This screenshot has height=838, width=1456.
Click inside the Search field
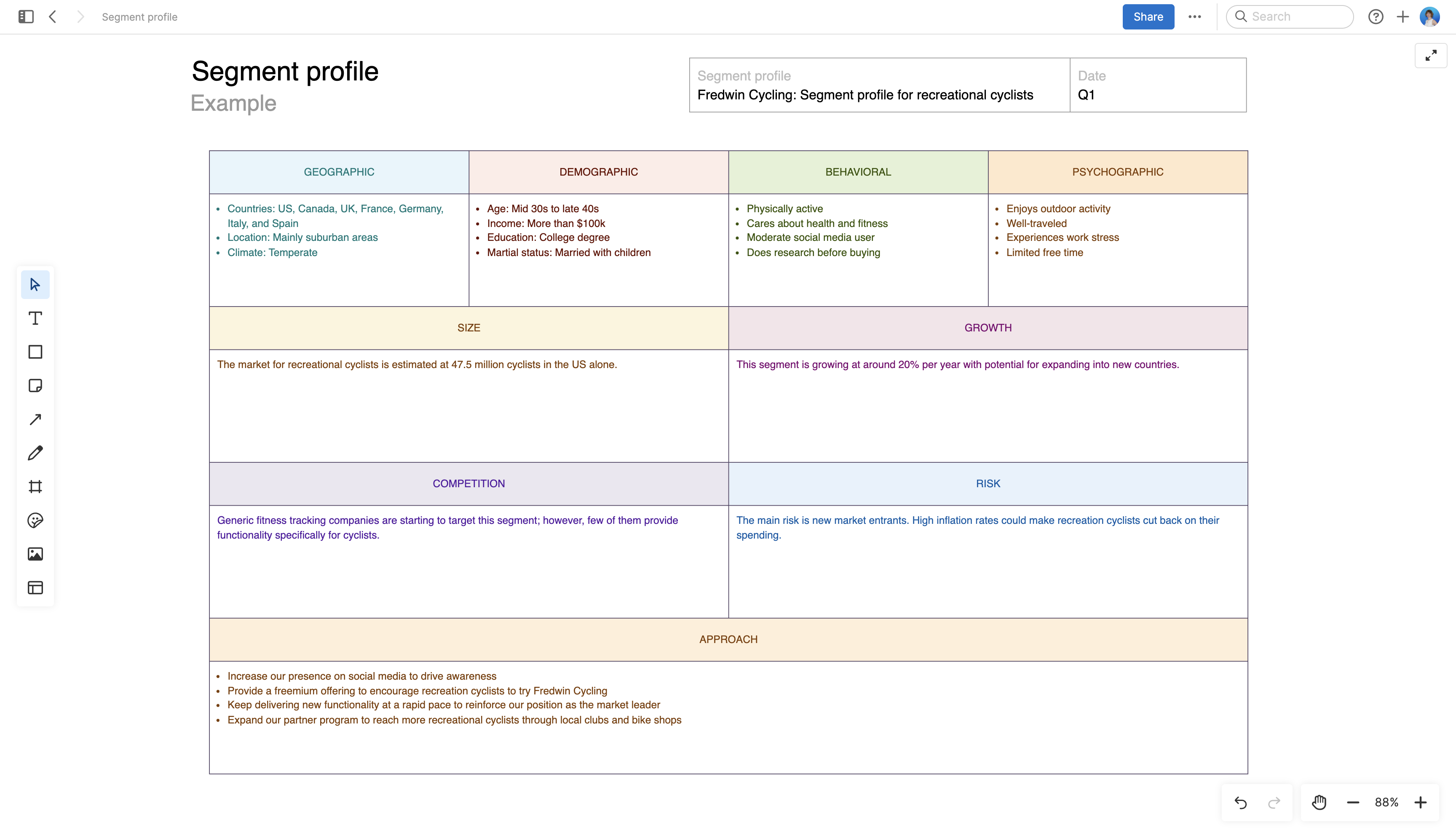point(1290,17)
